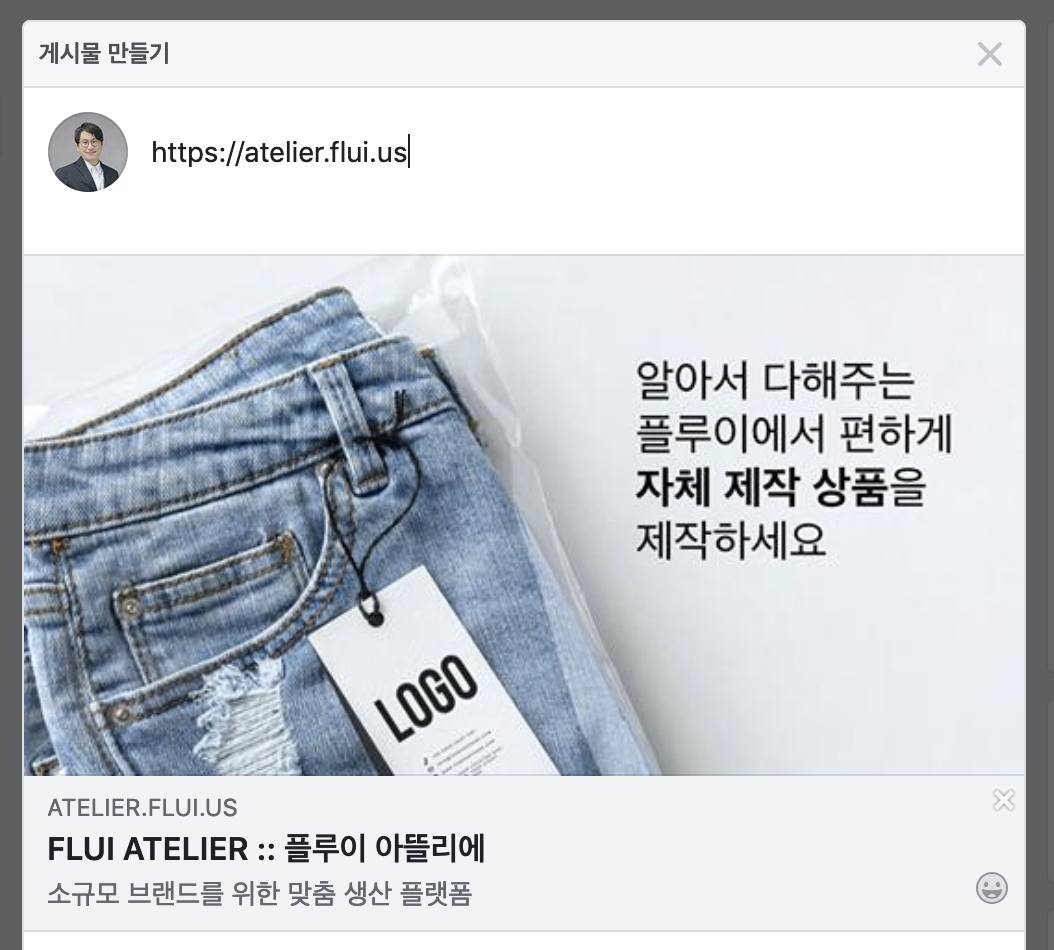Click the https://atelier.flui.us text in post field
Viewport: 1054px width, 950px height.
[279, 152]
